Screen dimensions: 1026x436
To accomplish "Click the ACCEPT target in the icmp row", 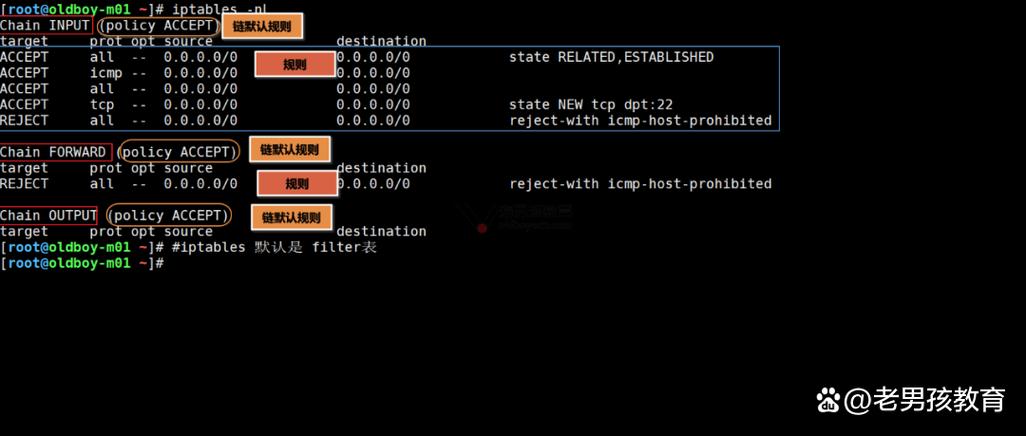I will (24, 73).
